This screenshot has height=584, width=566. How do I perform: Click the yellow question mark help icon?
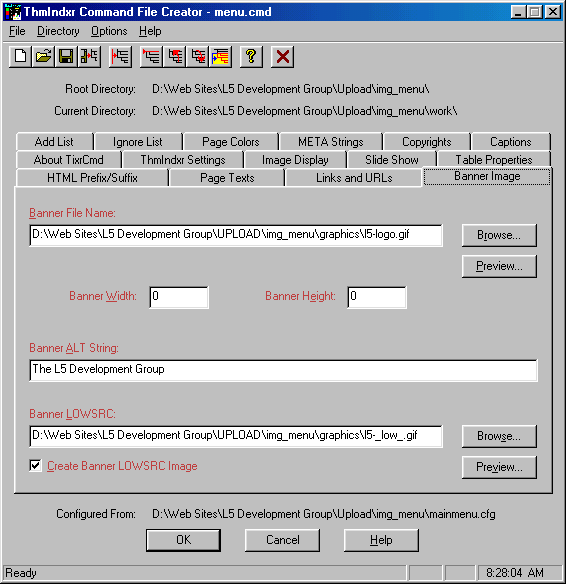tap(251, 57)
